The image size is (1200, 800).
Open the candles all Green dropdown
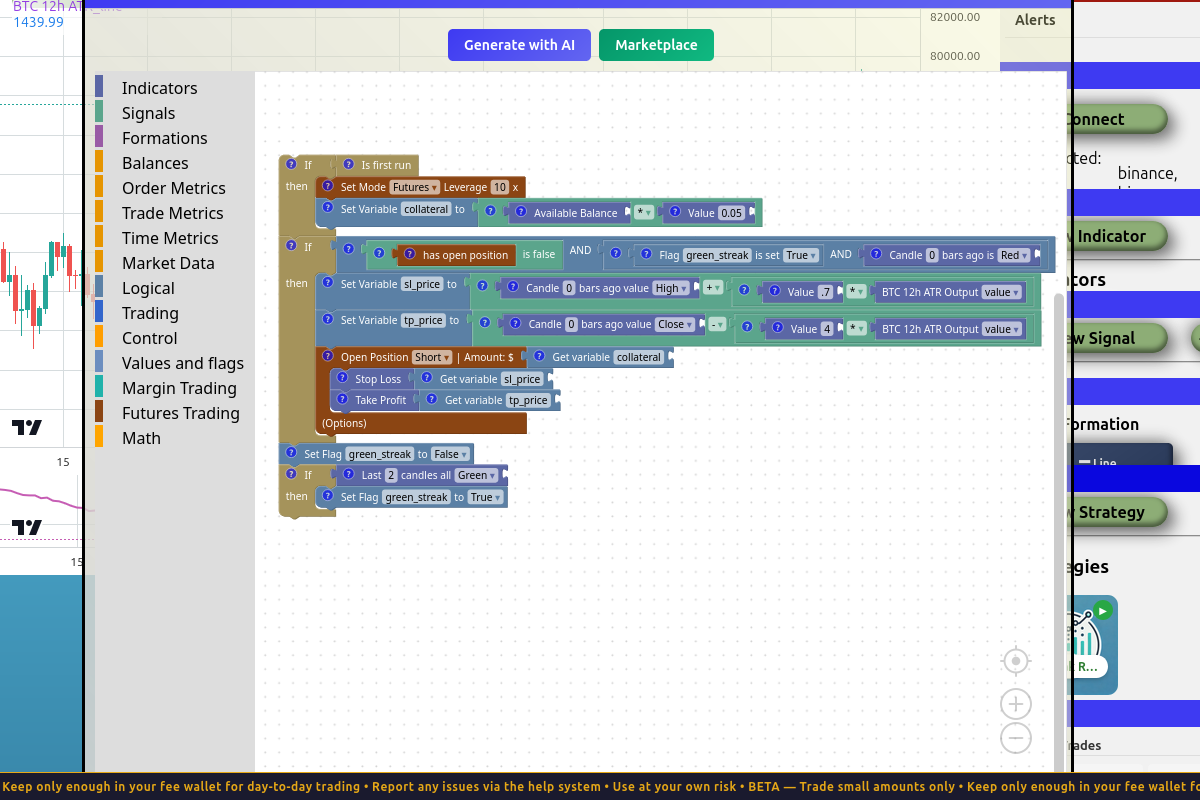pos(477,475)
